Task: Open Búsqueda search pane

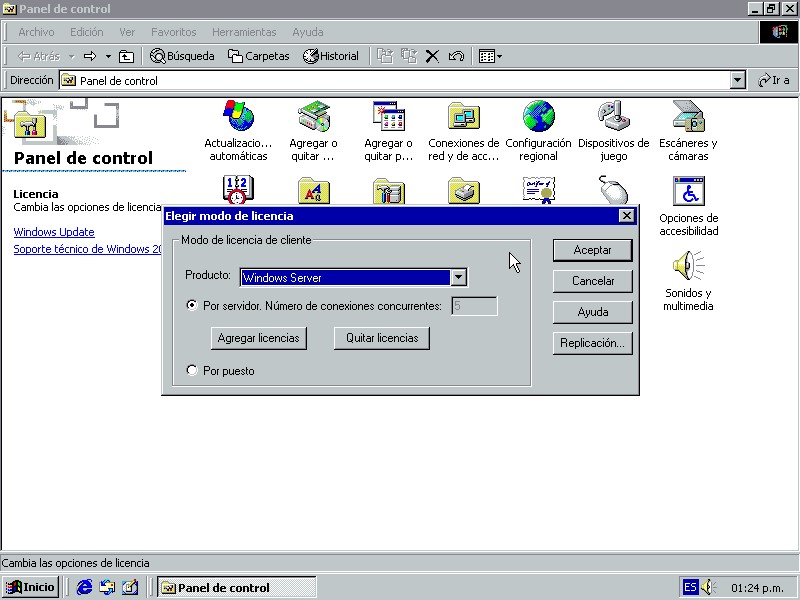Action: click(182, 56)
